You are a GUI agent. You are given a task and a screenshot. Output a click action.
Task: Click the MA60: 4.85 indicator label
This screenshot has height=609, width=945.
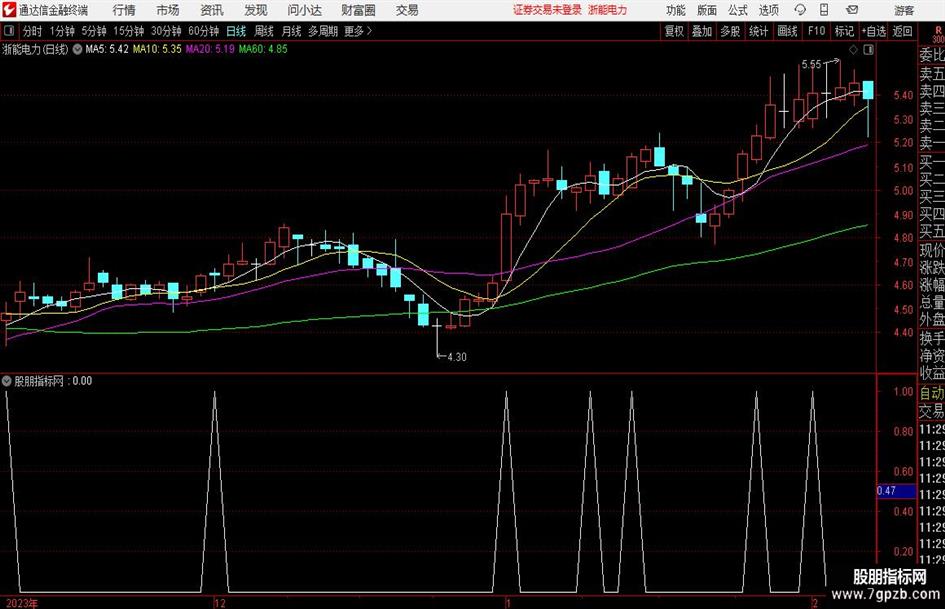coord(263,49)
